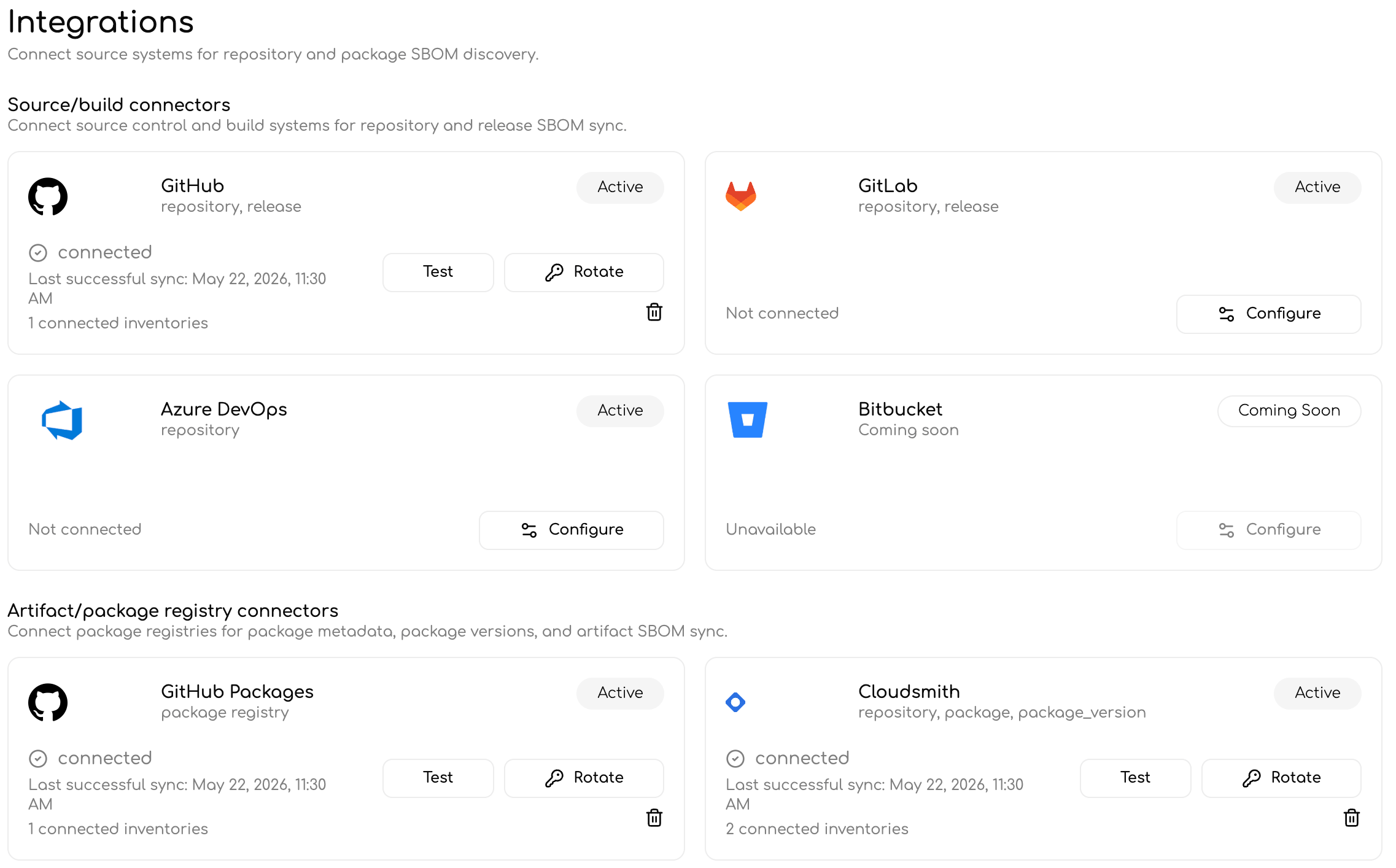Click the 'repository' subtitle under Azure DevOps
The height and width of the screenshot is (868, 1396).
tap(200, 430)
